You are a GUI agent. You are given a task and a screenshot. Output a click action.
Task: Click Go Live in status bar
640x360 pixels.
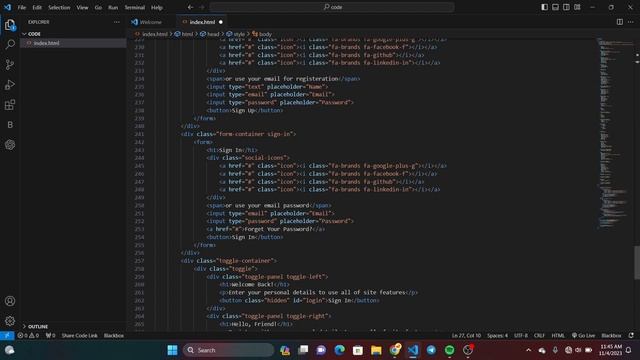pyautogui.click(x=583, y=336)
